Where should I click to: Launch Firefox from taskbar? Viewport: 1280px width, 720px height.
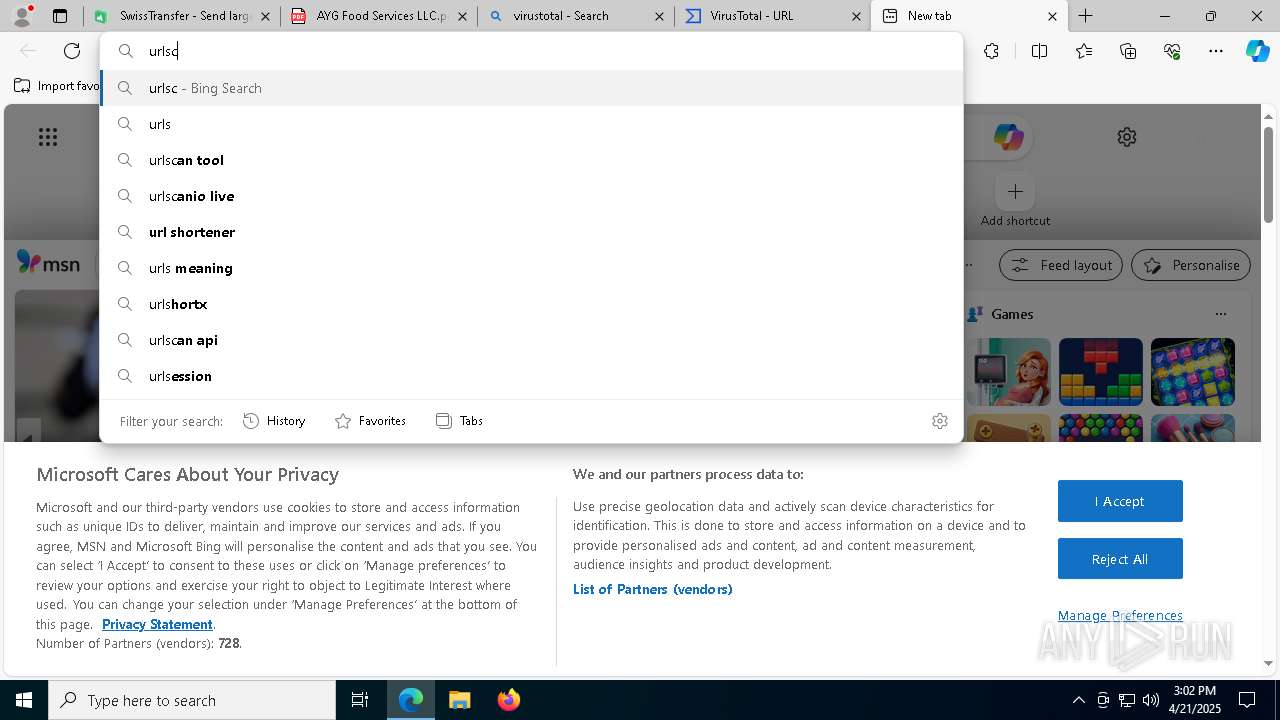pos(509,700)
